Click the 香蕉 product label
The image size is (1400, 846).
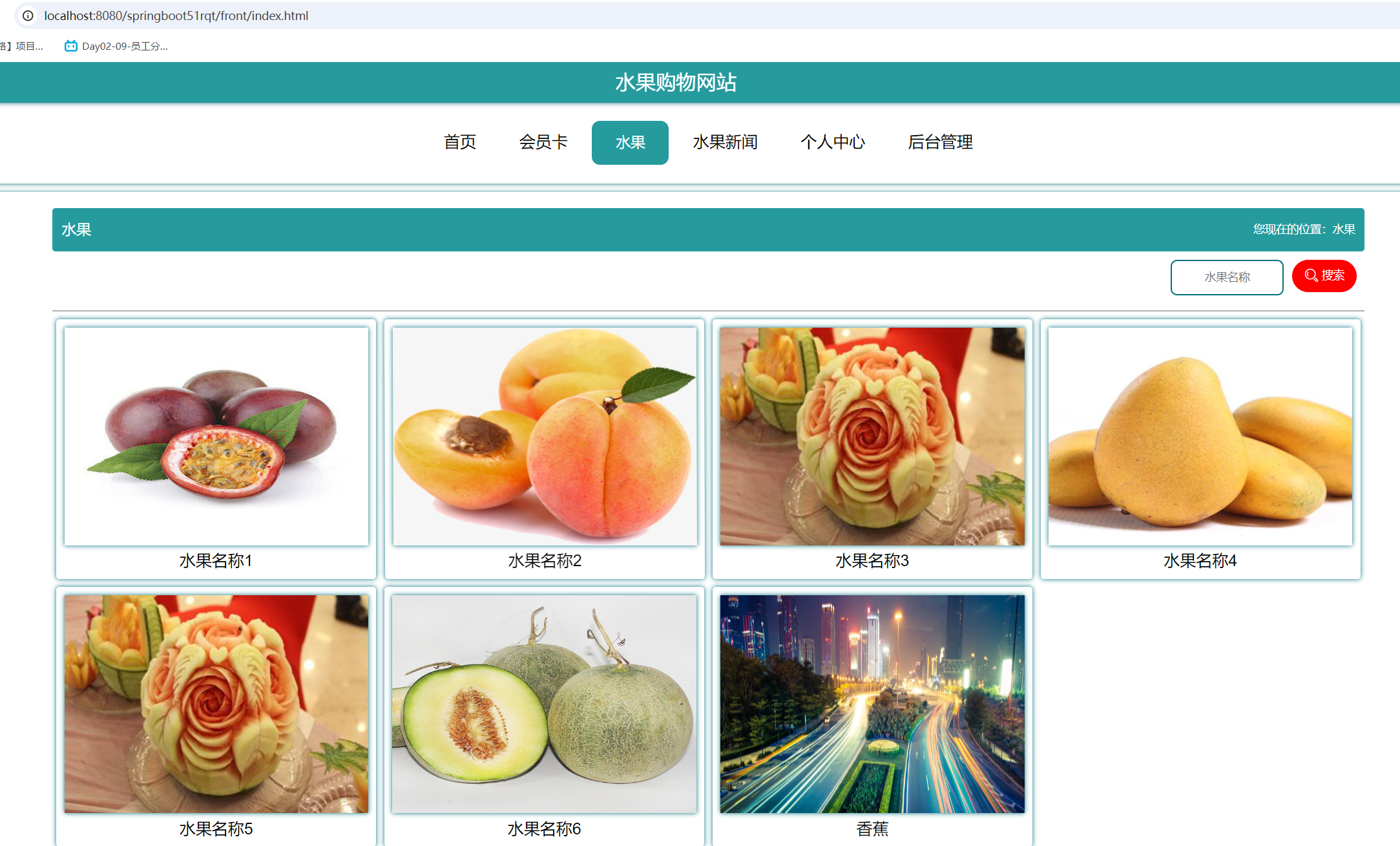pyautogui.click(x=872, y=829)
